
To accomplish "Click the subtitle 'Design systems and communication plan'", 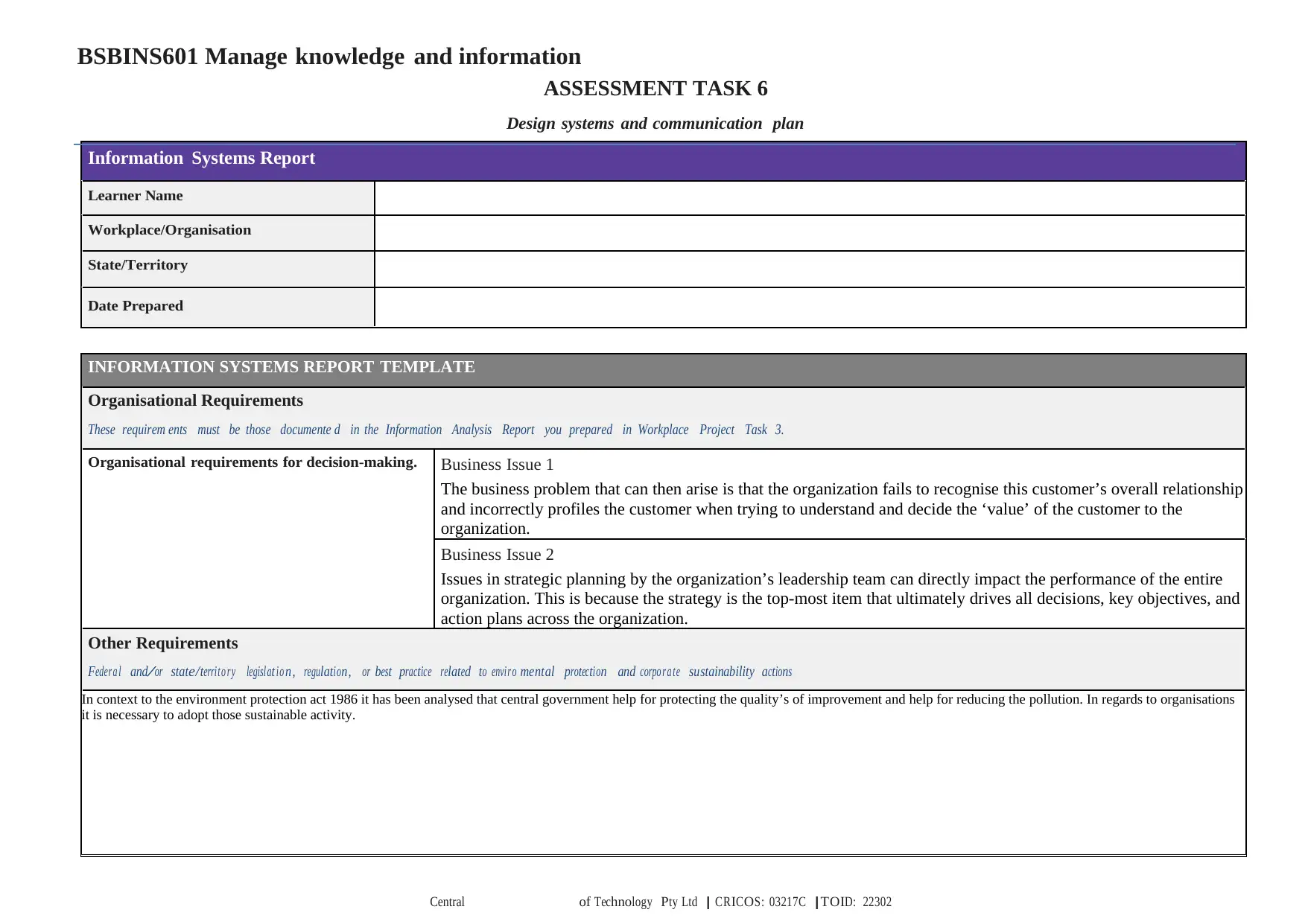I will (655, 124).
